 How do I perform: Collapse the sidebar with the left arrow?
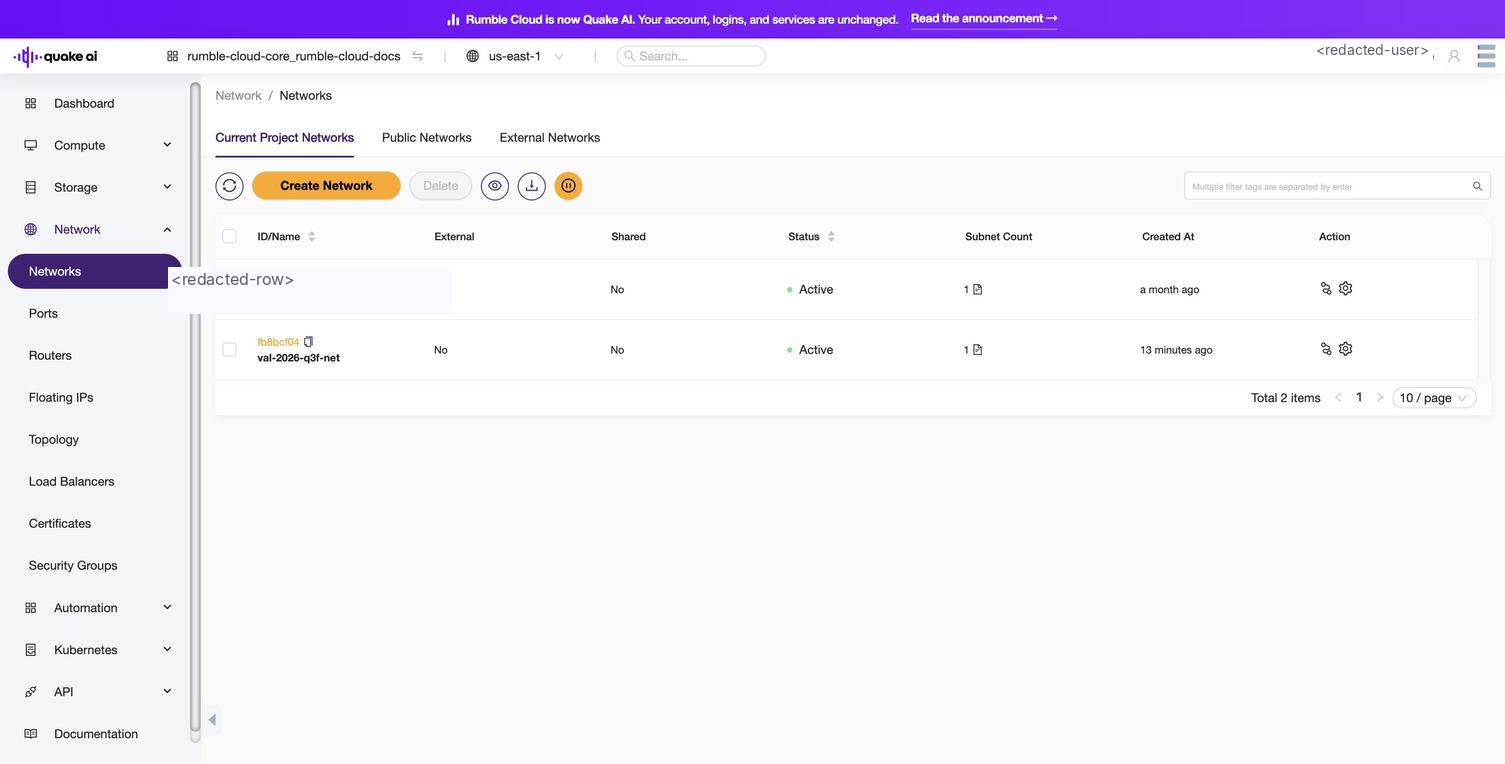(x=212, y=720)
